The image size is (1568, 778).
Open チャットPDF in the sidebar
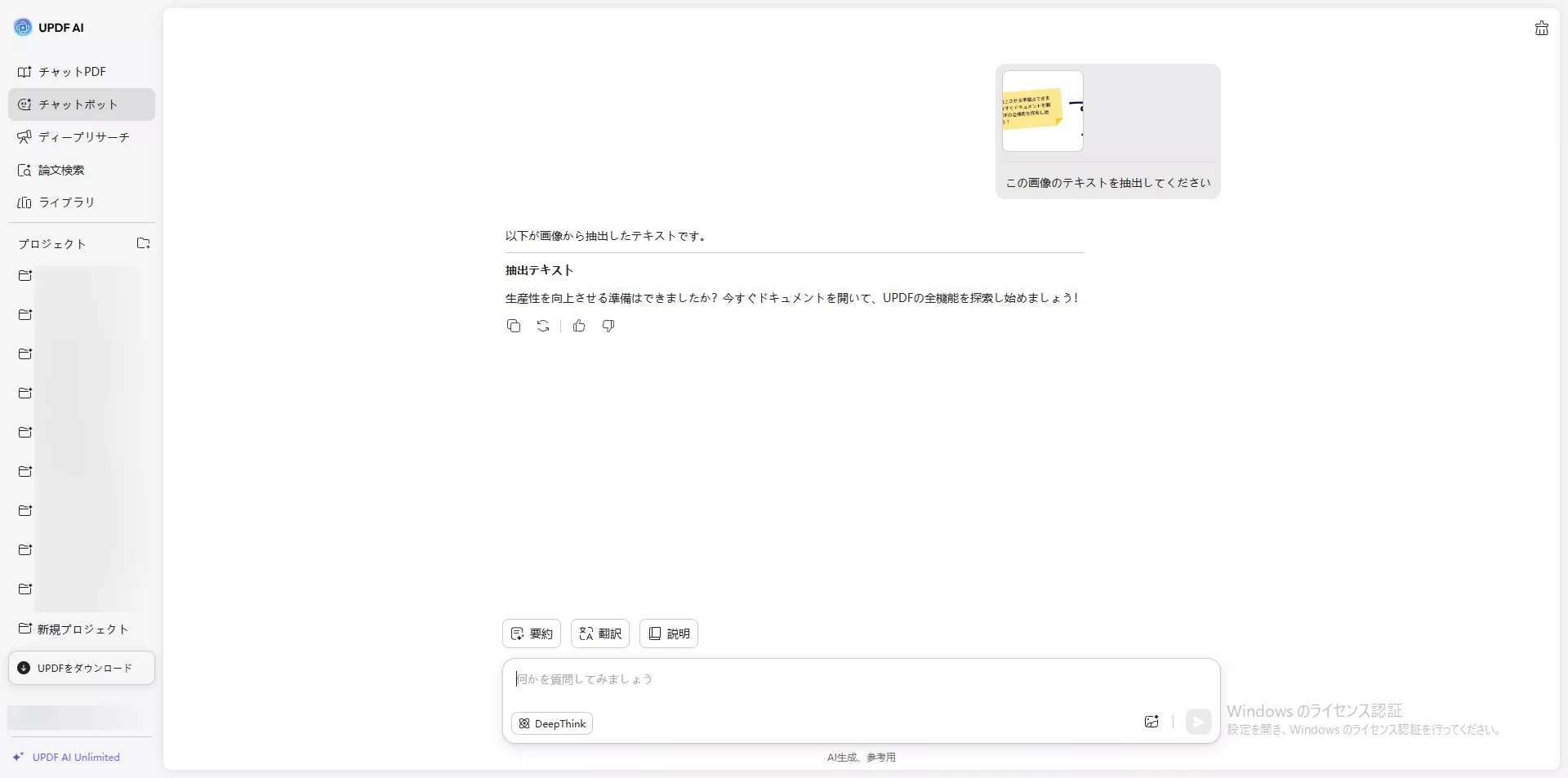pyautogui.click(x=82, y=72)
